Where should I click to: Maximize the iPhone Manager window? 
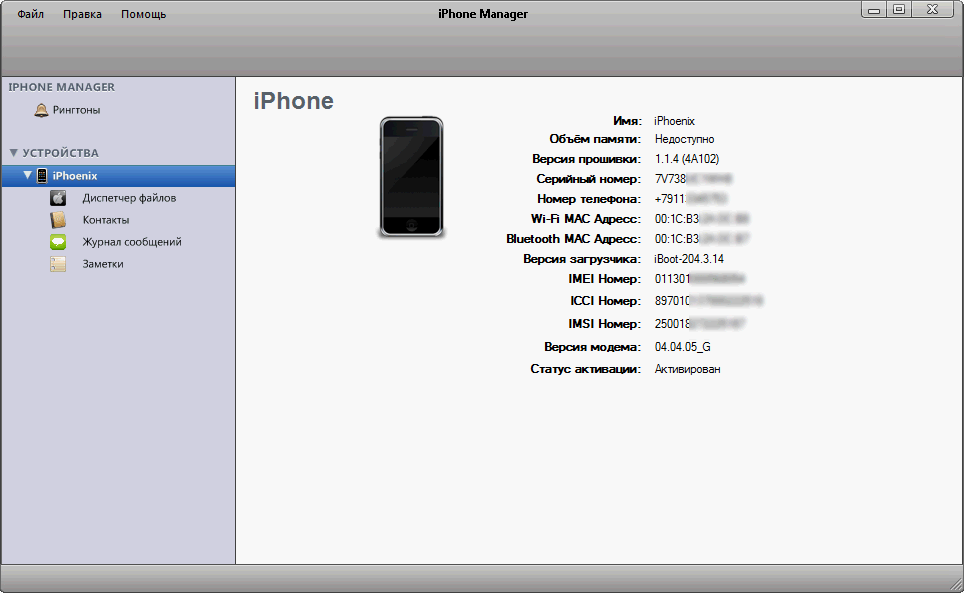coord(899,9)
